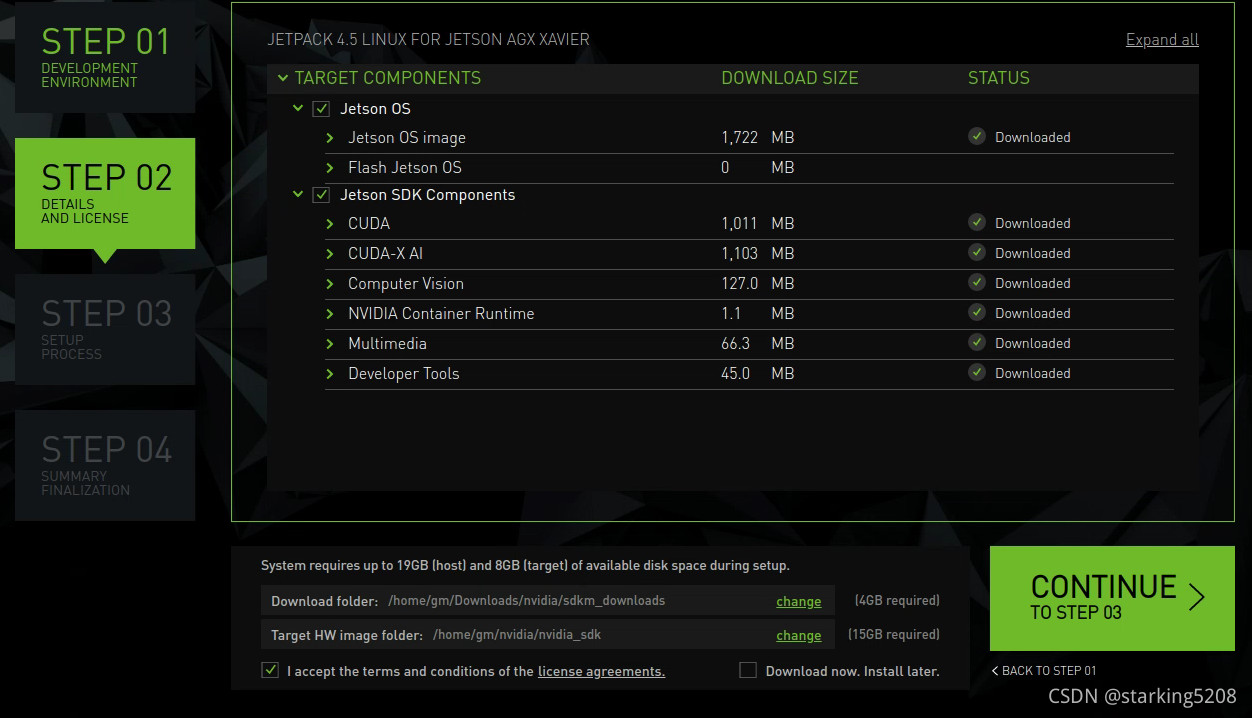Open Step 03 Setup Process

tap(105, 329)
